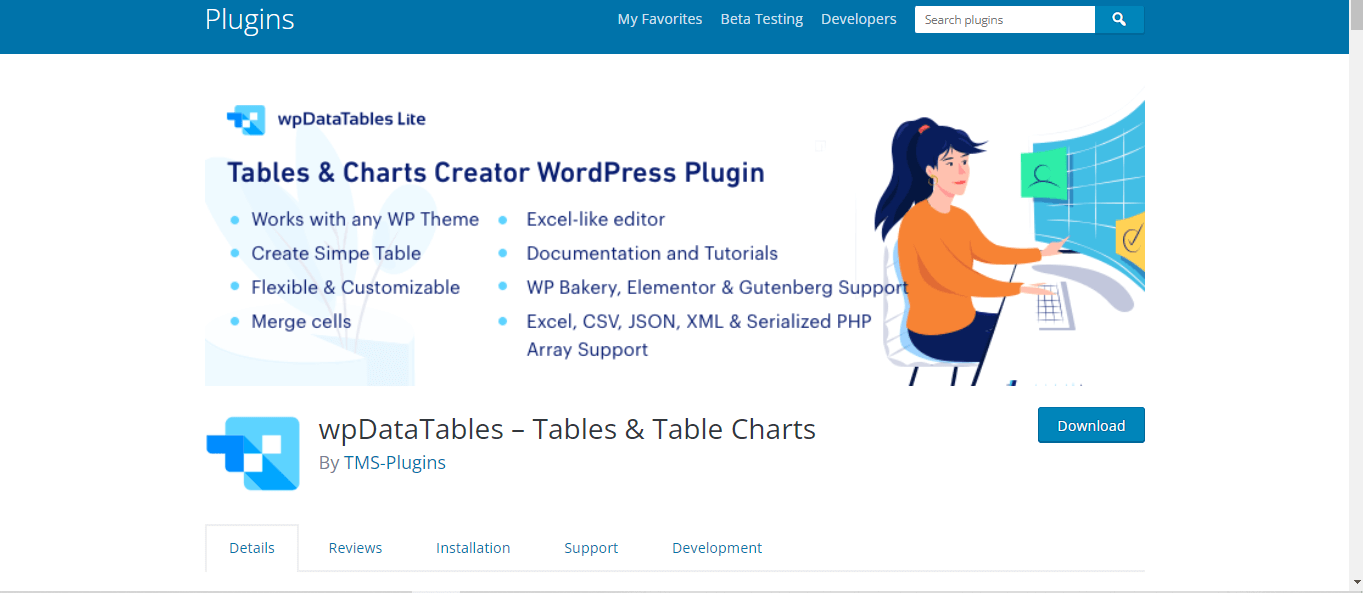This screenshot has height=593, width=1363.
Task: Open the Developers link in header
Action: [859, 19]
